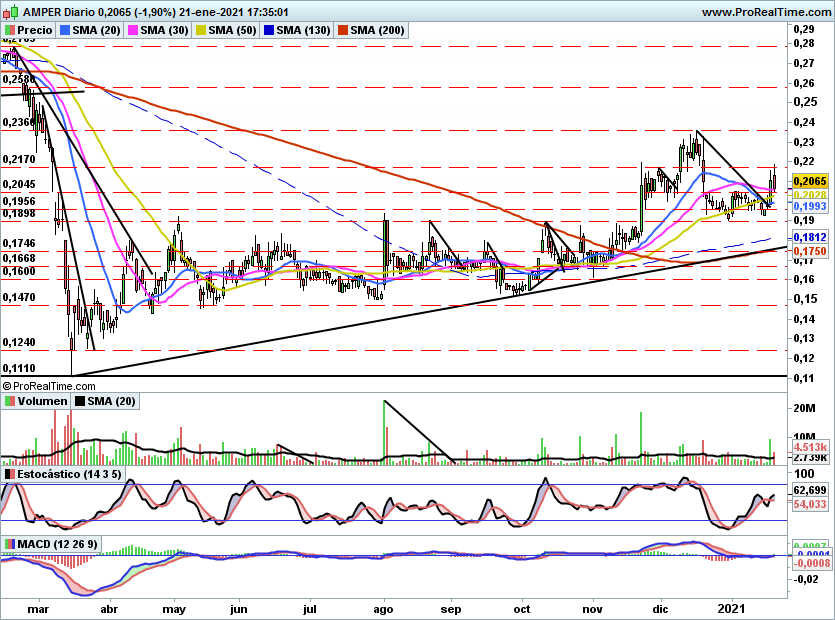The height and width of the screenshot is (620, 835).
Task: Click the candlestick icon beside AMPER title
Action: pyautogui.click(x=11, y=11)
